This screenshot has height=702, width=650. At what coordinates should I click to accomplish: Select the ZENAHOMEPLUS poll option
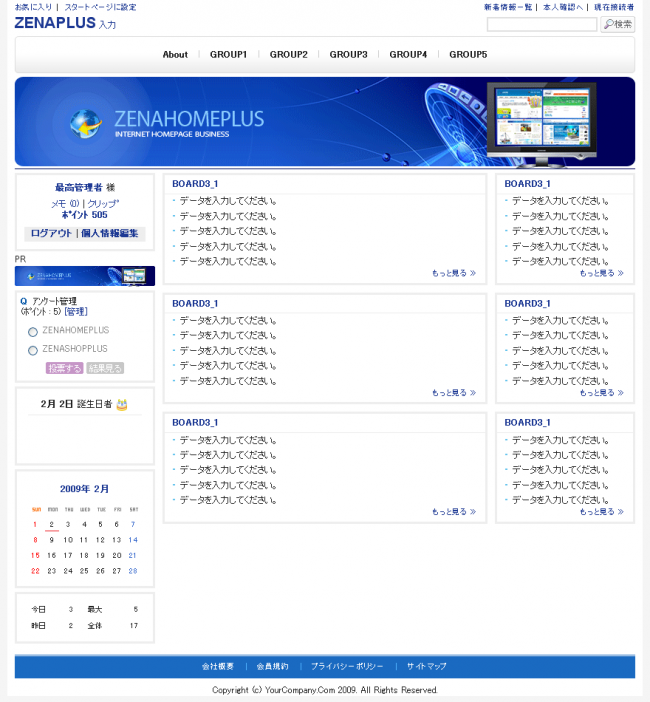click(x=33, y=331)
